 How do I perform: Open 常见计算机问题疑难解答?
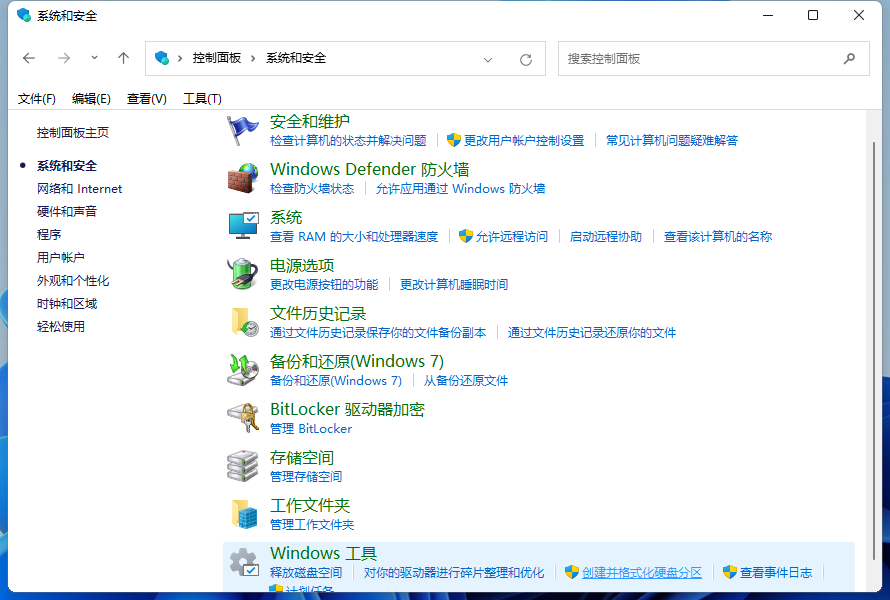point(672,141)
